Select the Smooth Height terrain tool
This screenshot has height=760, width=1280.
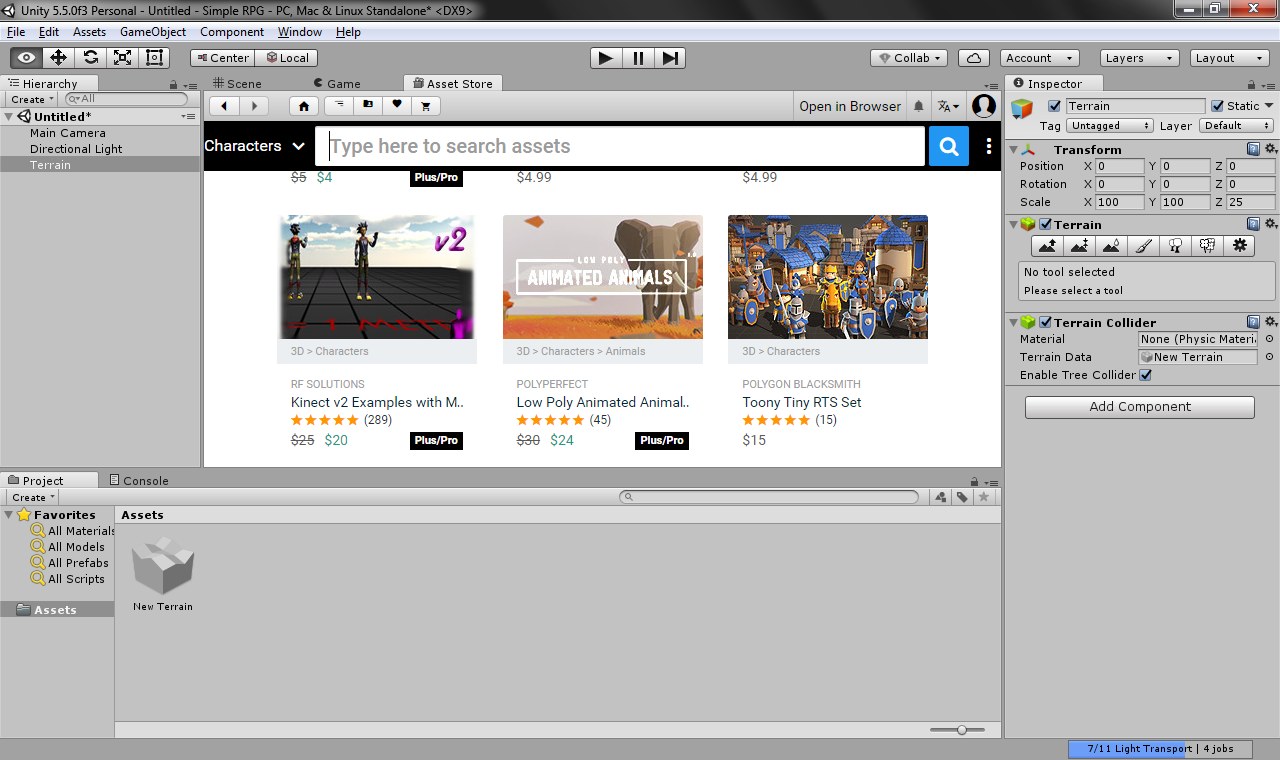tap(1111, 245)
